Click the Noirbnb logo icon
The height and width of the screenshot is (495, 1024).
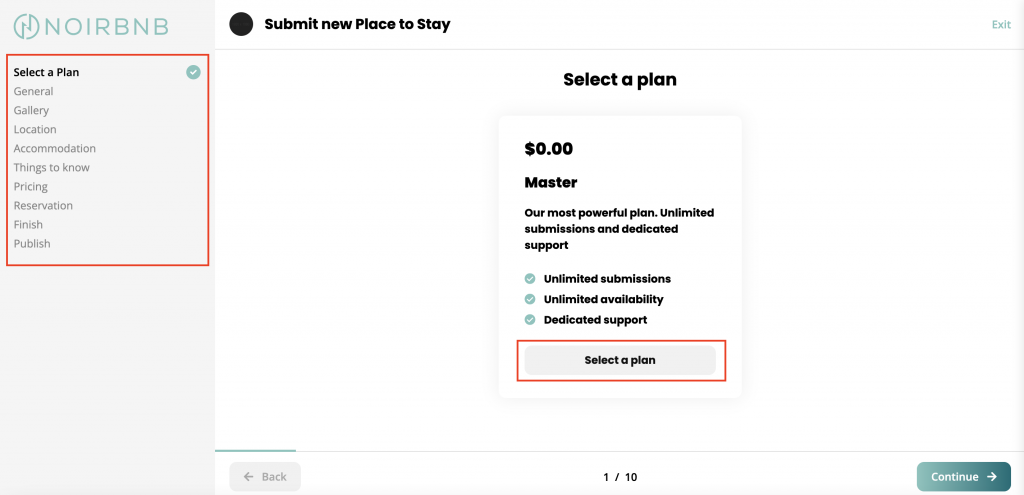26,26
